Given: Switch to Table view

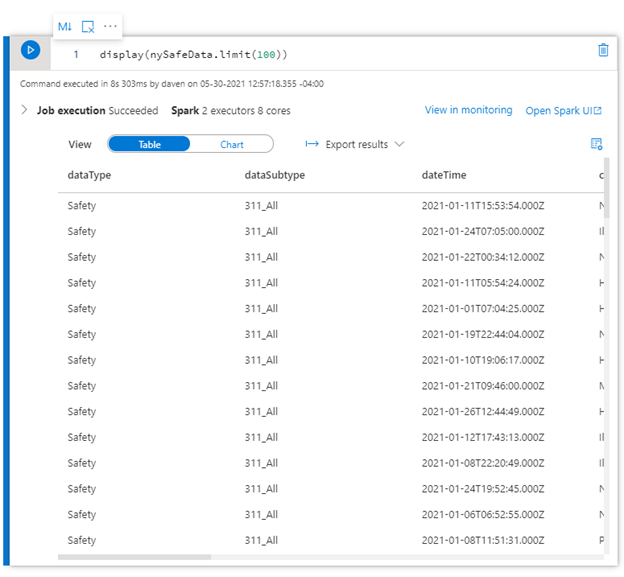Looking at the screenshot, I should point(149,144).
